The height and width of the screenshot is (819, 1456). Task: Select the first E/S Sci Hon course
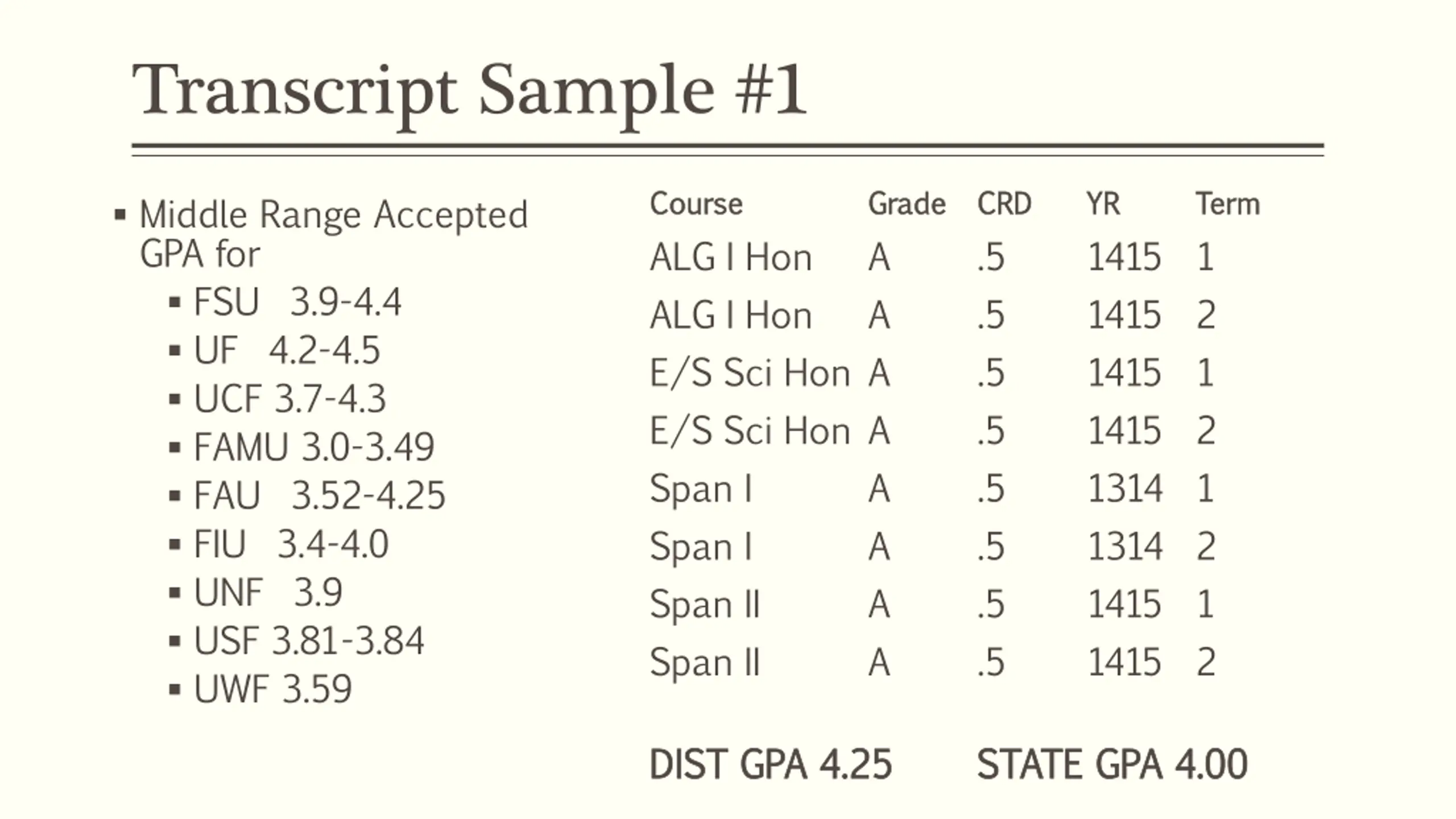click(x=750, y=373)
